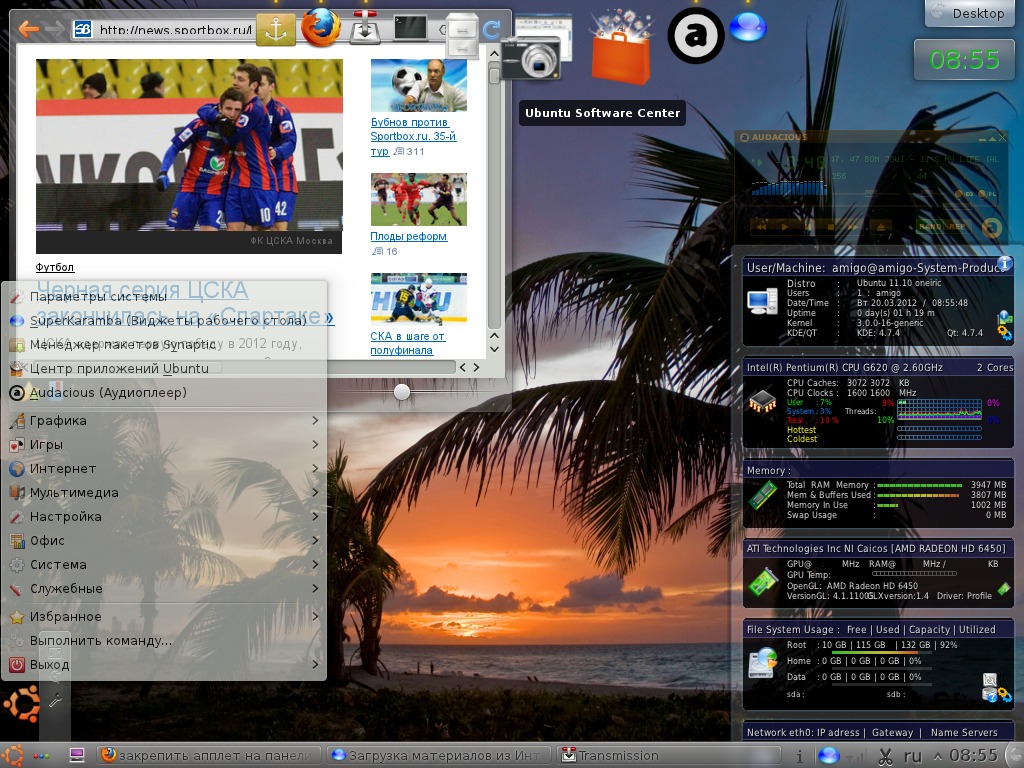This screenshot has height=768, width=1024.
Task: Expand the Выход submenu
Action: pyautogui.click(x=163, y=665)
